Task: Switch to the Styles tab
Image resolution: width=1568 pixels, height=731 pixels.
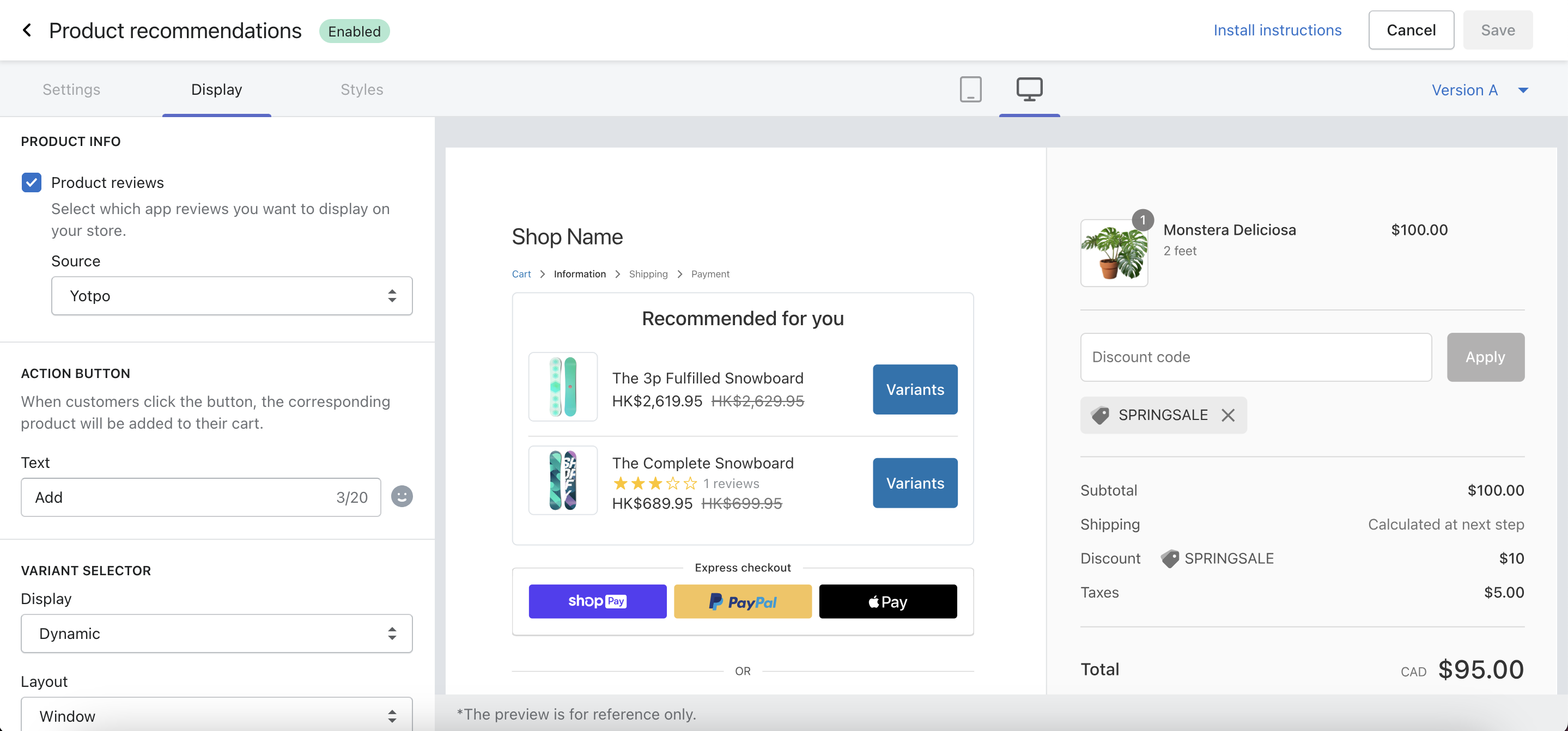Action: coord(362,89)
